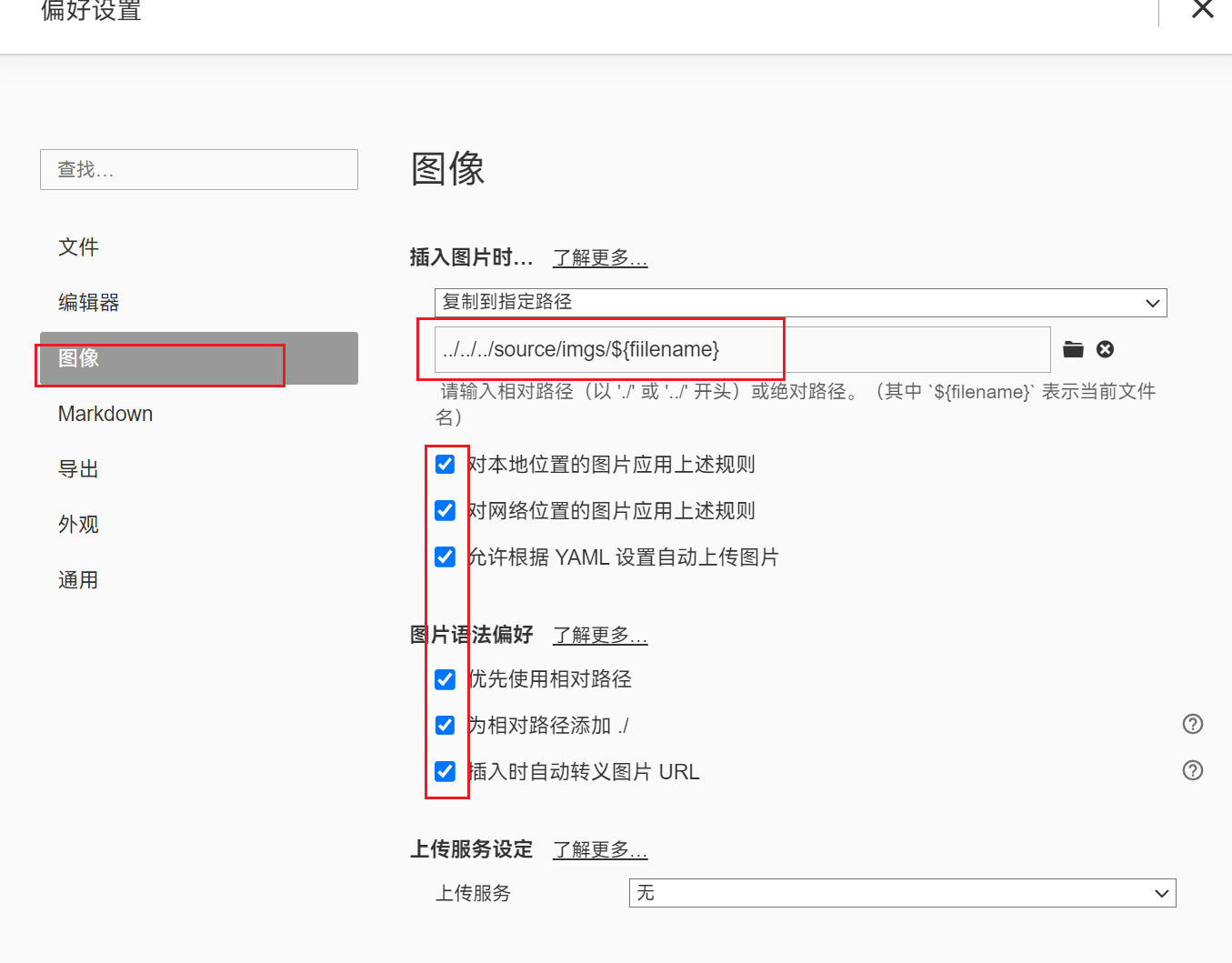
Task: Click the image path field with ../../../source/imgs
Action: 742,349
